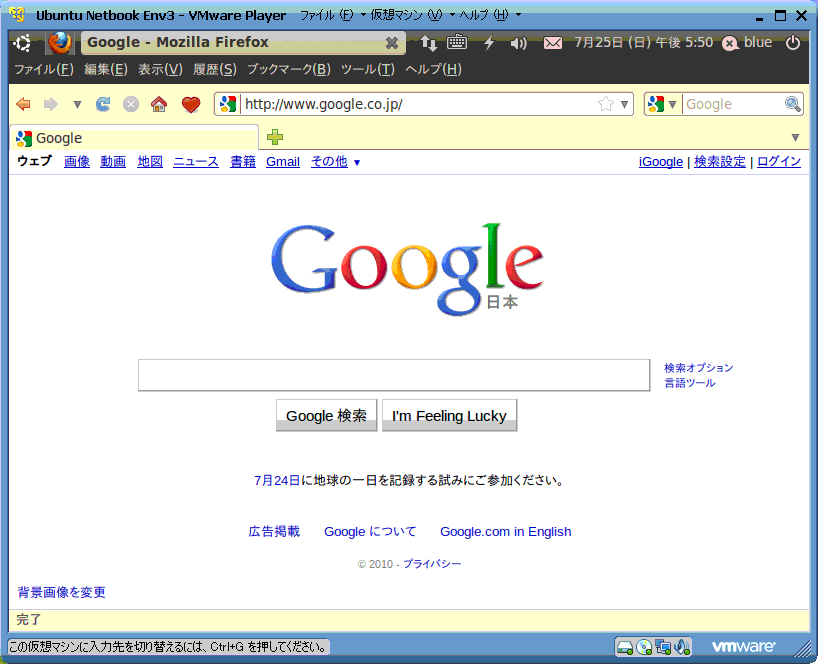The height and width of the screenshot is (664, 818).
Task: Open 検索オプション link
Action: pyautogui.click(x=699, y=368)
